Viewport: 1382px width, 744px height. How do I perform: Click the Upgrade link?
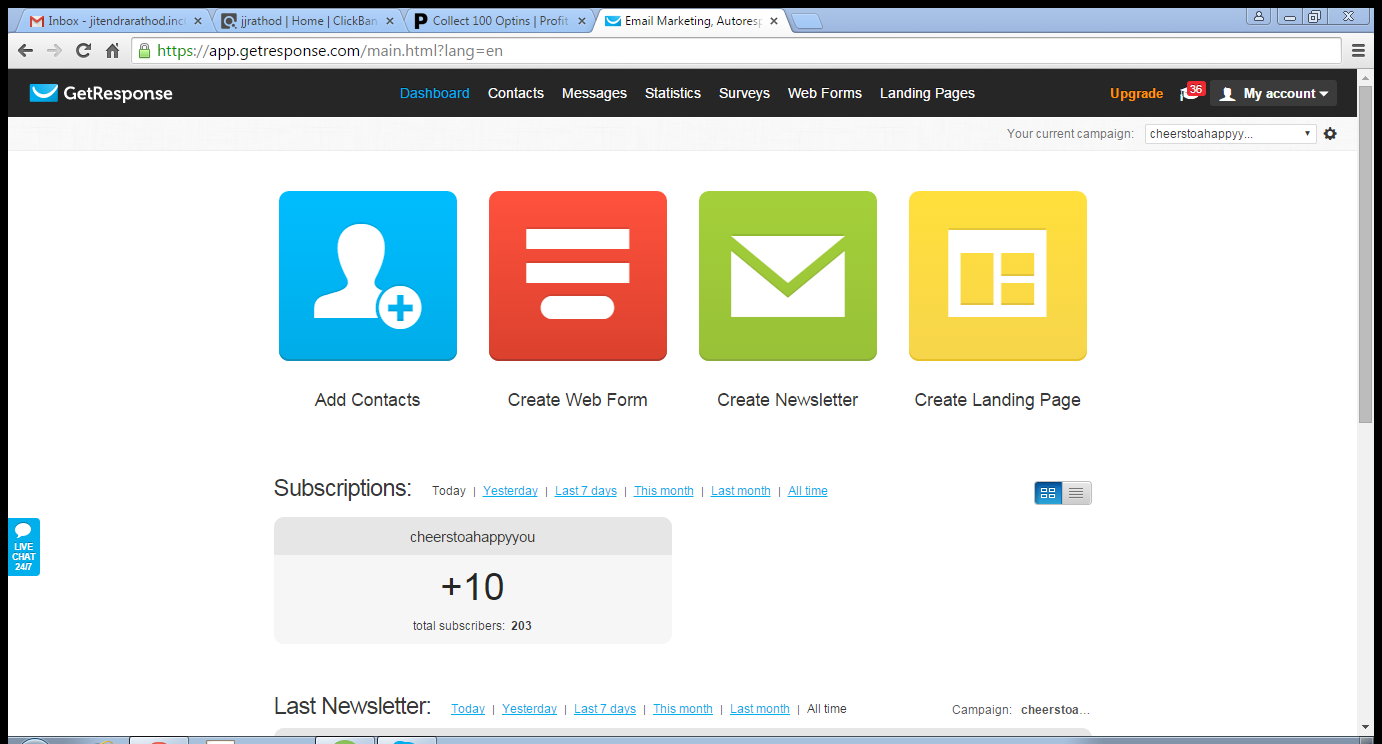(1136, 93)
